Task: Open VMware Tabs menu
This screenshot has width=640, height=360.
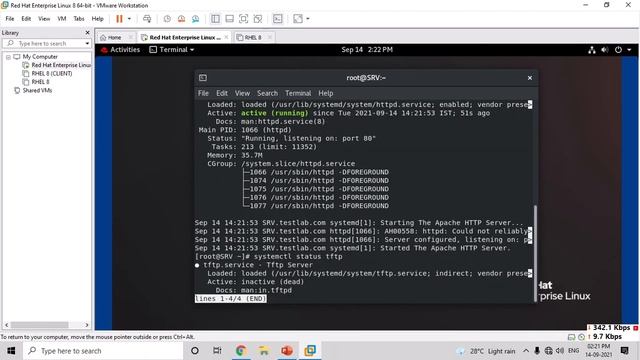Action: (79, 19)
